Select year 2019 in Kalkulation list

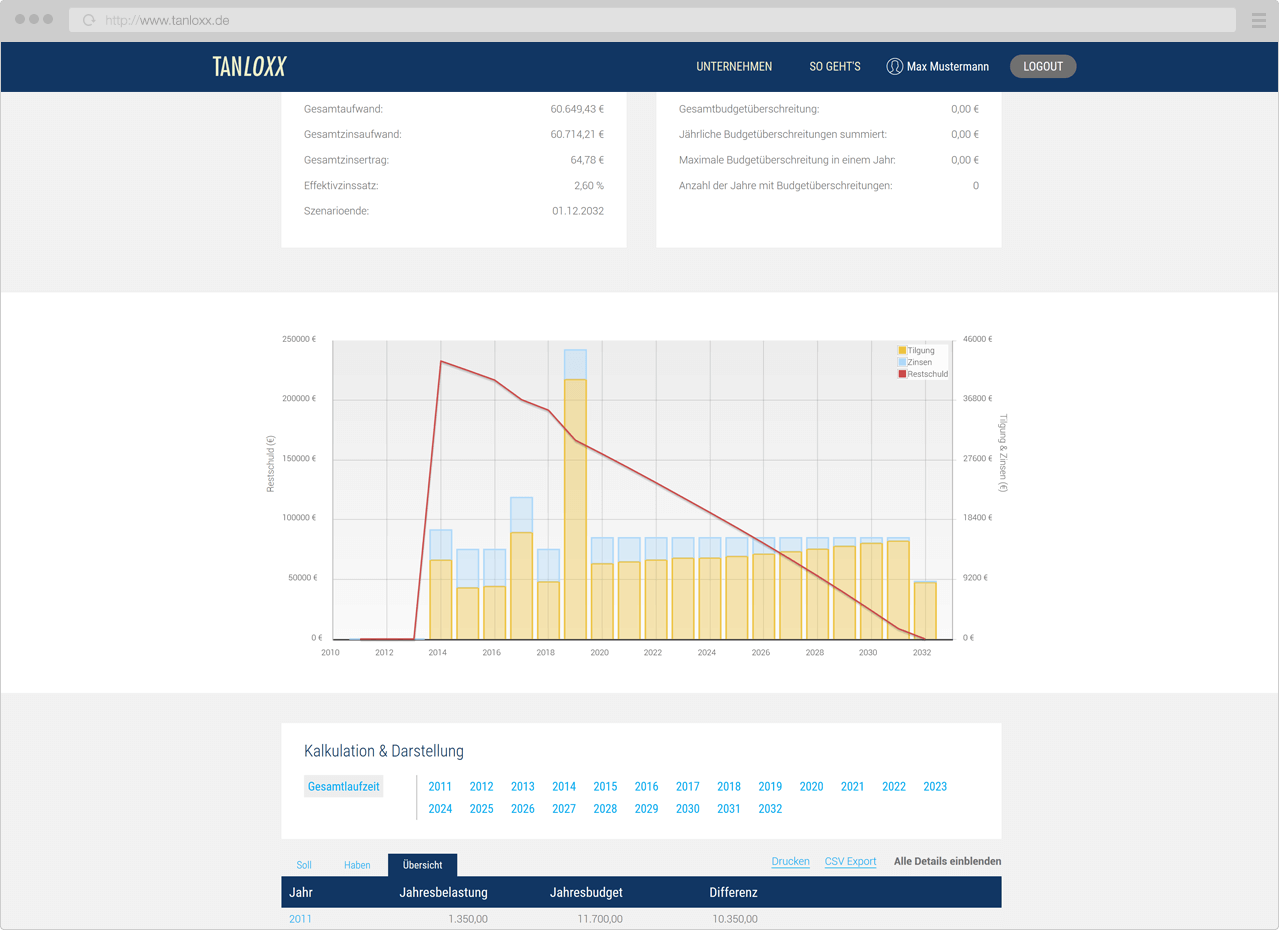coord(769,786)
